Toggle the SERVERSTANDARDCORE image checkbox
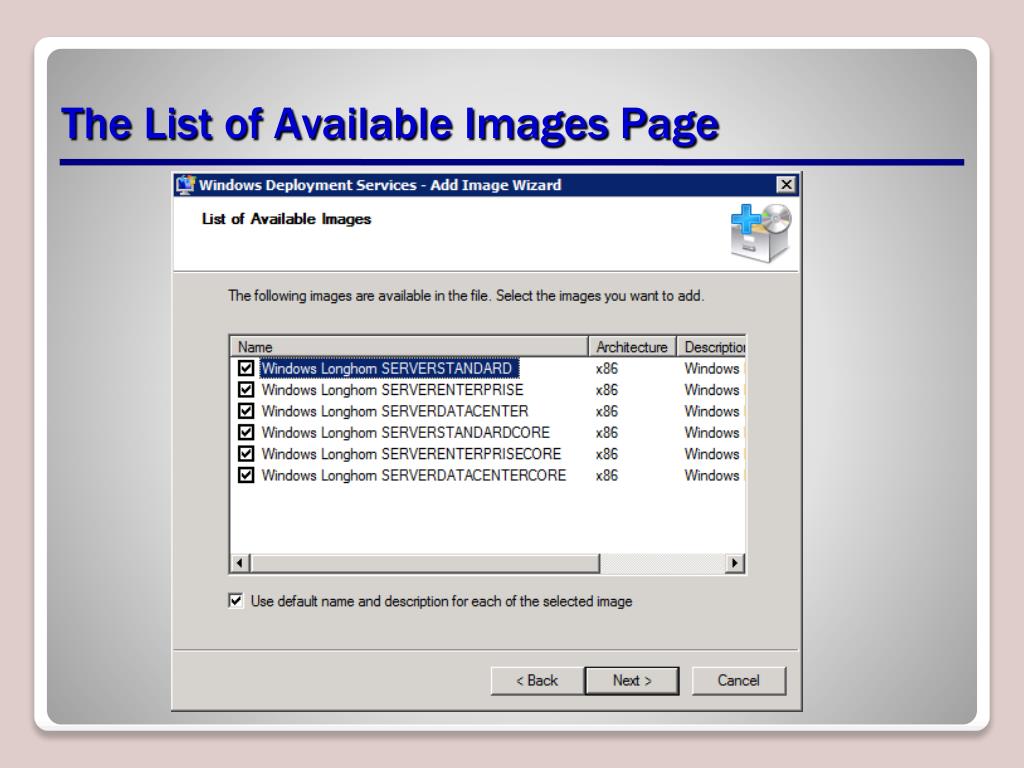Viewport: 1024px width, 768px height. [246, 432]
